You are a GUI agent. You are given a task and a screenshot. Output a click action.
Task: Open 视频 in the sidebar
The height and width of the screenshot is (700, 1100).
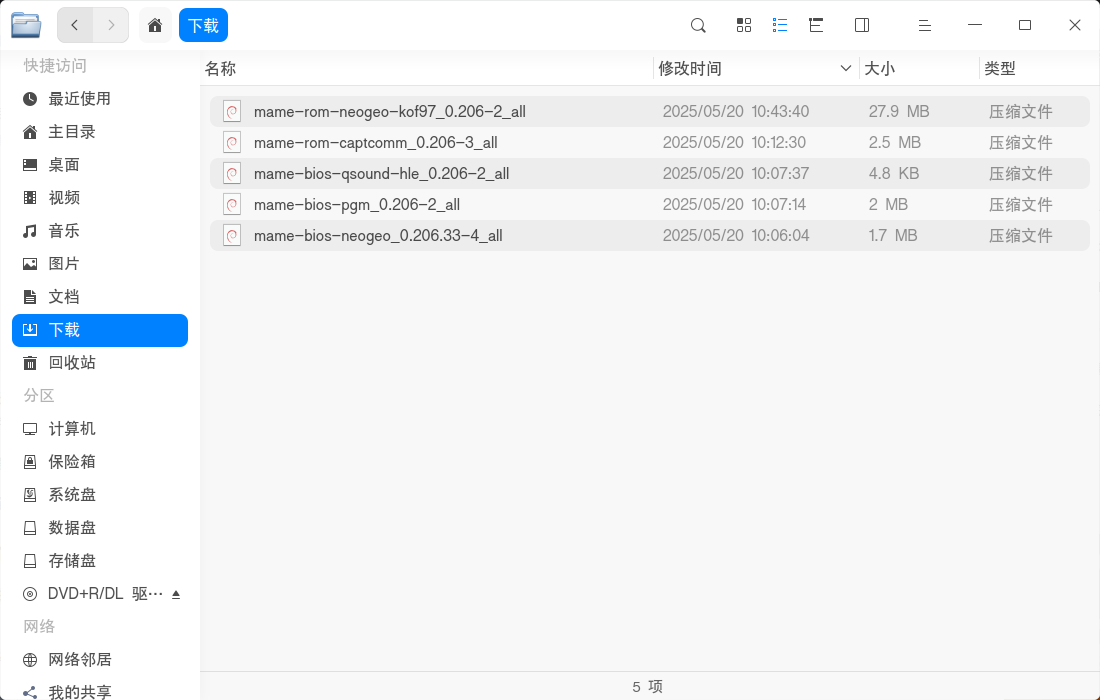tap(100, 198)
